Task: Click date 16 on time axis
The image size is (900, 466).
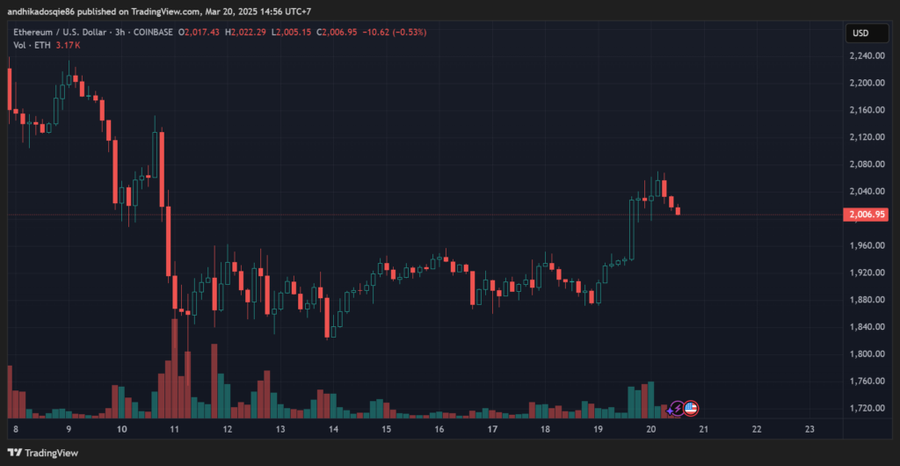Action: (x=439, y=429)
